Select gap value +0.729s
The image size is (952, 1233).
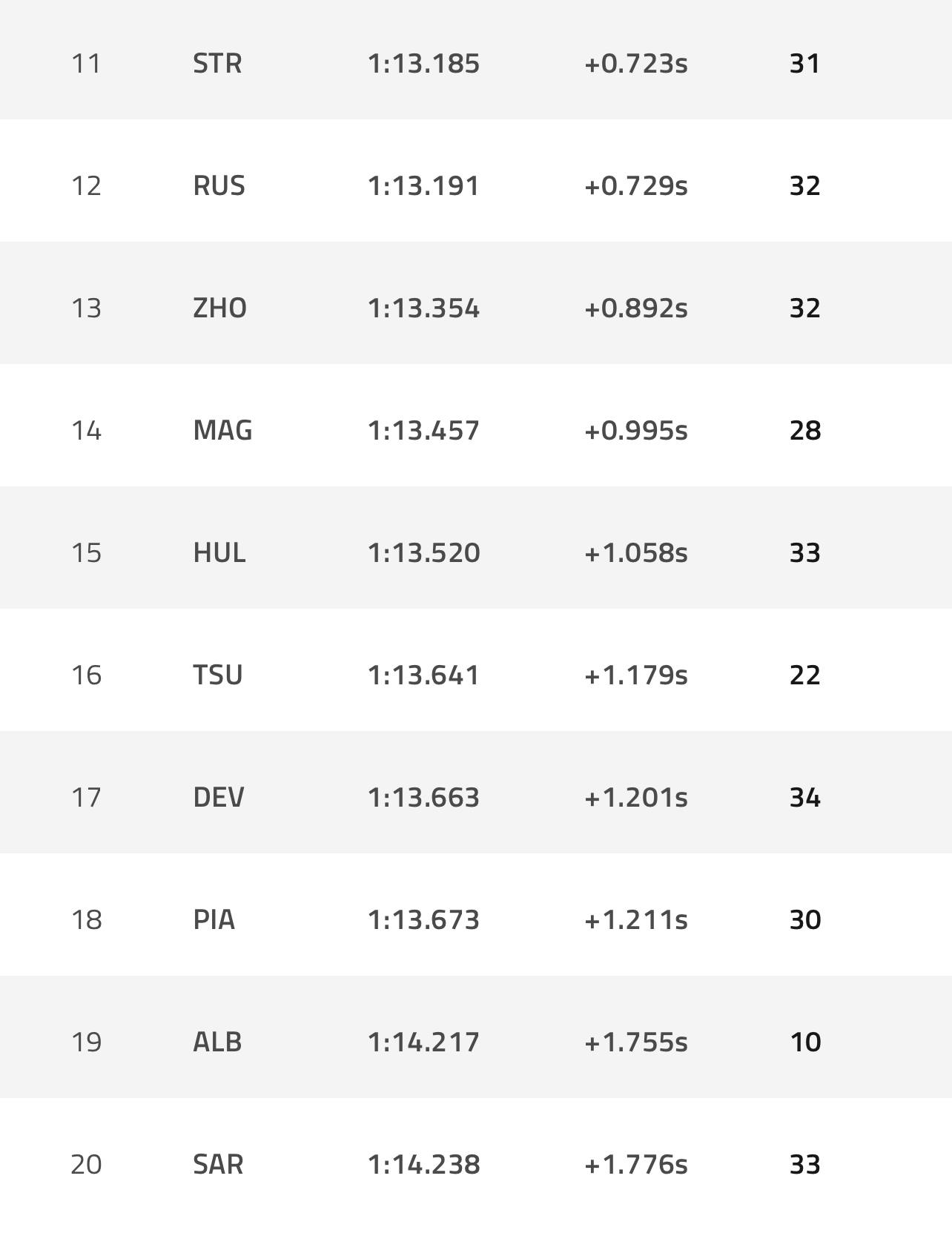point(635,186)
